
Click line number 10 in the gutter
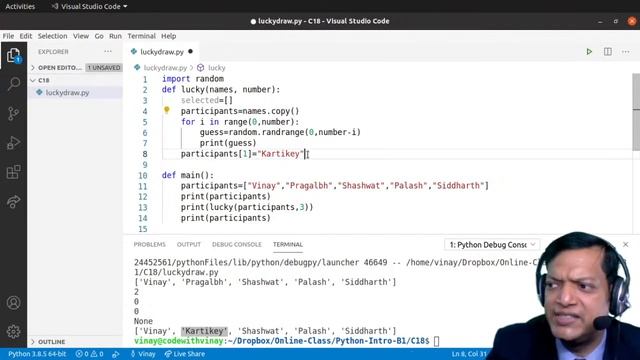142,176
